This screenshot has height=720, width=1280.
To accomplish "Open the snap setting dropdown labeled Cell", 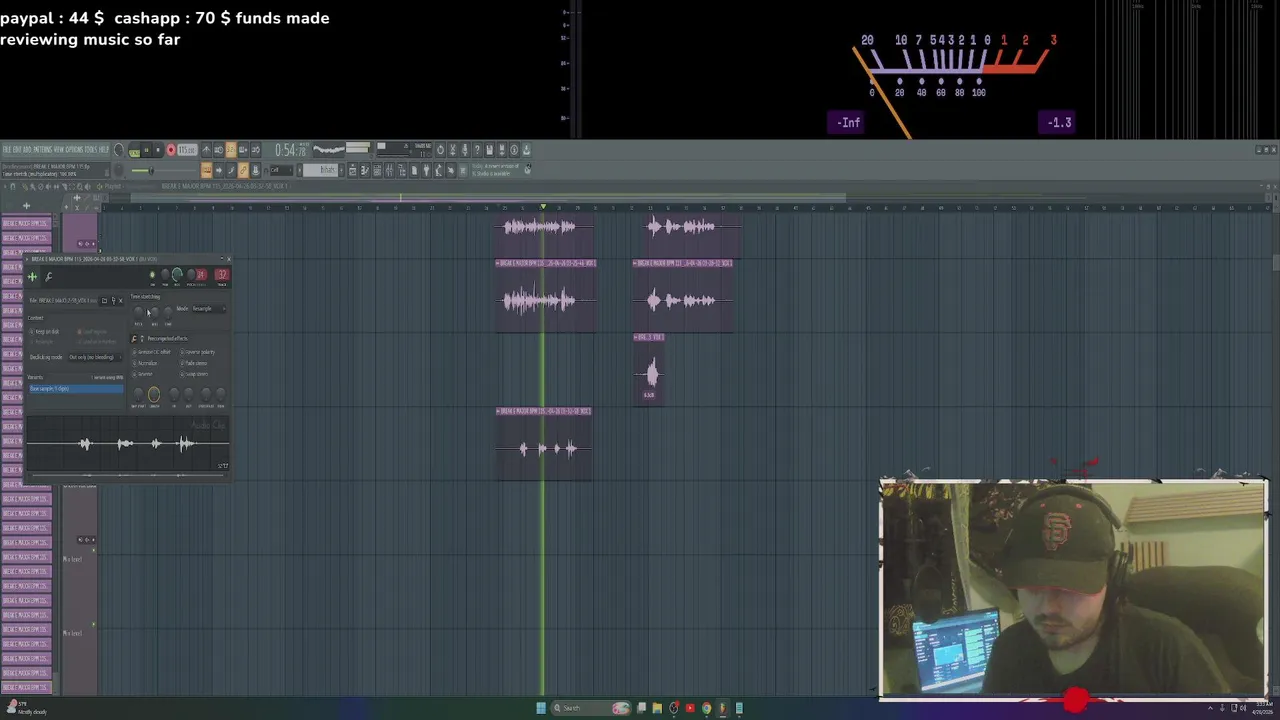I will pos(281,170).
